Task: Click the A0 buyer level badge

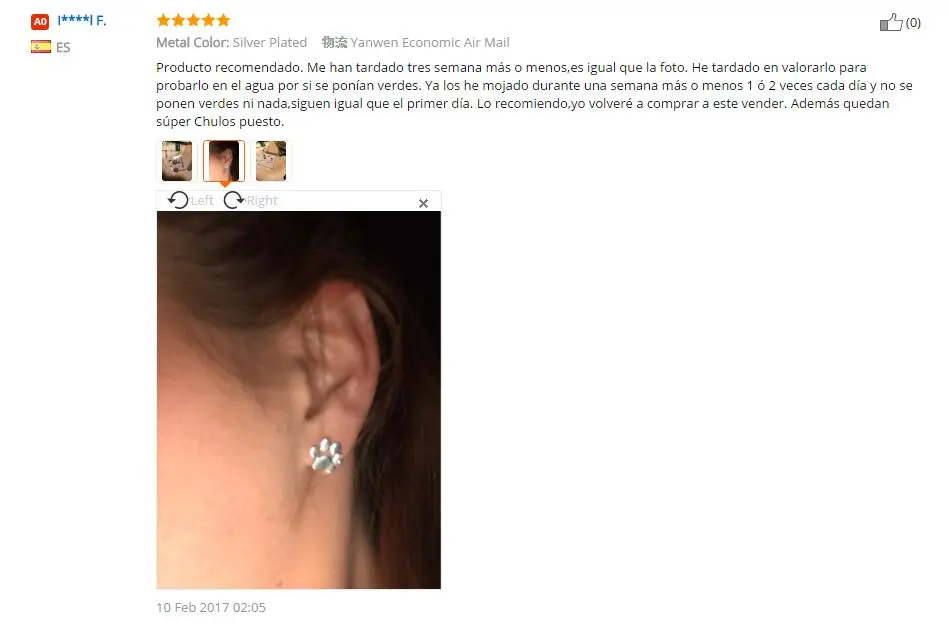Action: tap(40, 22)
